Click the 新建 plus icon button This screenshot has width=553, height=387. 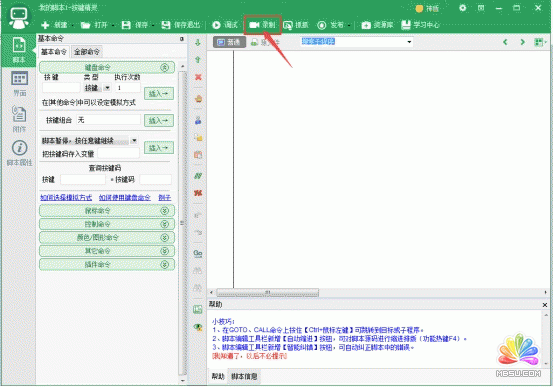(54, 25)
